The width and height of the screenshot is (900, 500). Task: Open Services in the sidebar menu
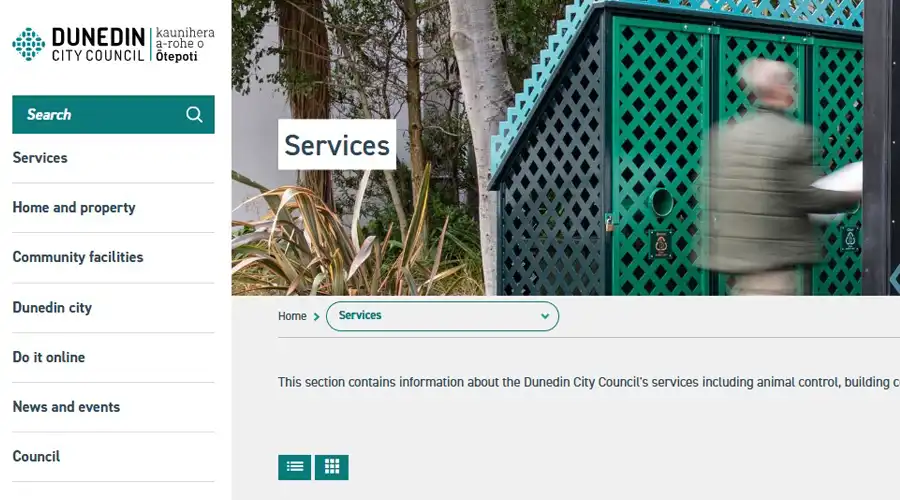click(40, 158)
